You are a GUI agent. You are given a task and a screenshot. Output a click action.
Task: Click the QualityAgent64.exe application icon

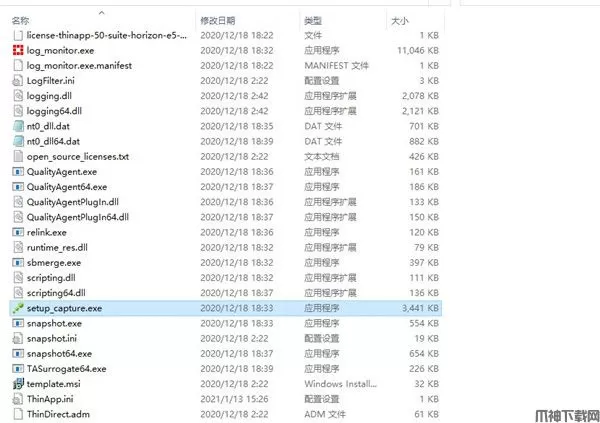18,187
